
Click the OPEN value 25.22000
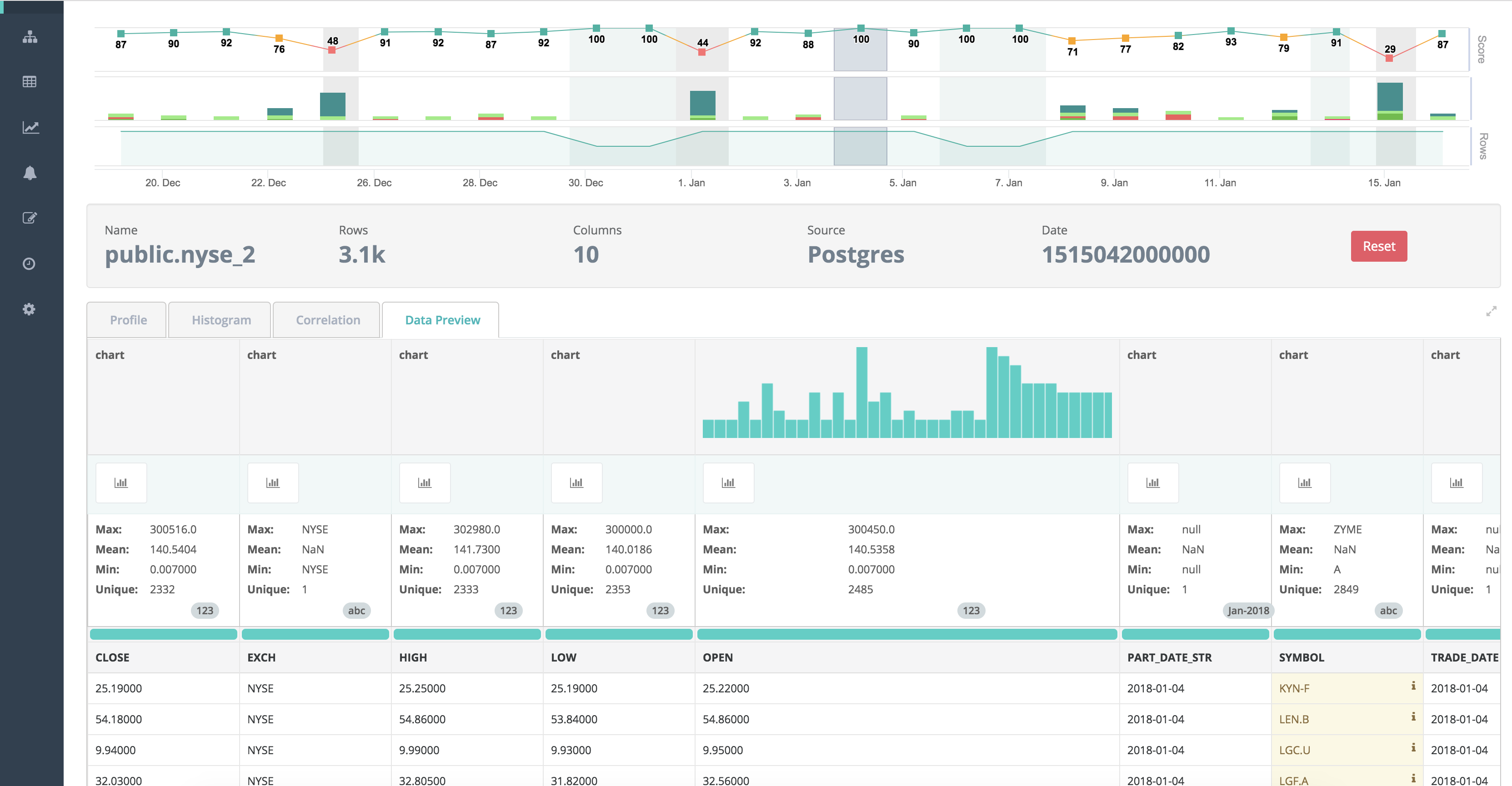[x=726, y=688]
